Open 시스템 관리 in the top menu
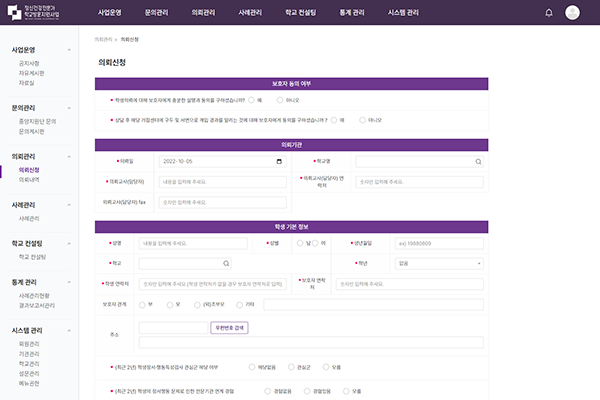Viewport: 600px width, 400px height. pyautogui.click(x=403, y=13)
